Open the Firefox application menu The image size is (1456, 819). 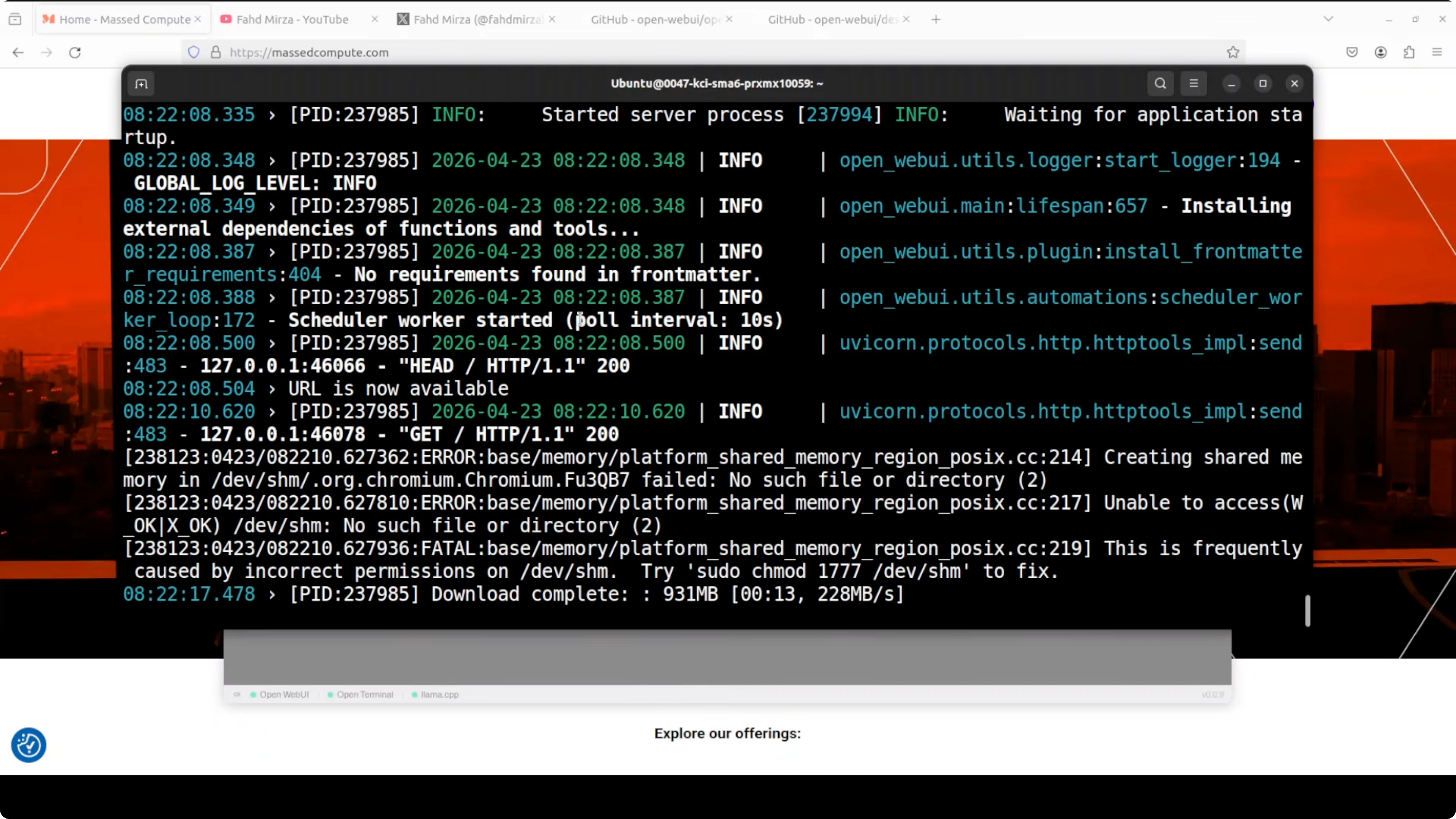coord(1437,53)
